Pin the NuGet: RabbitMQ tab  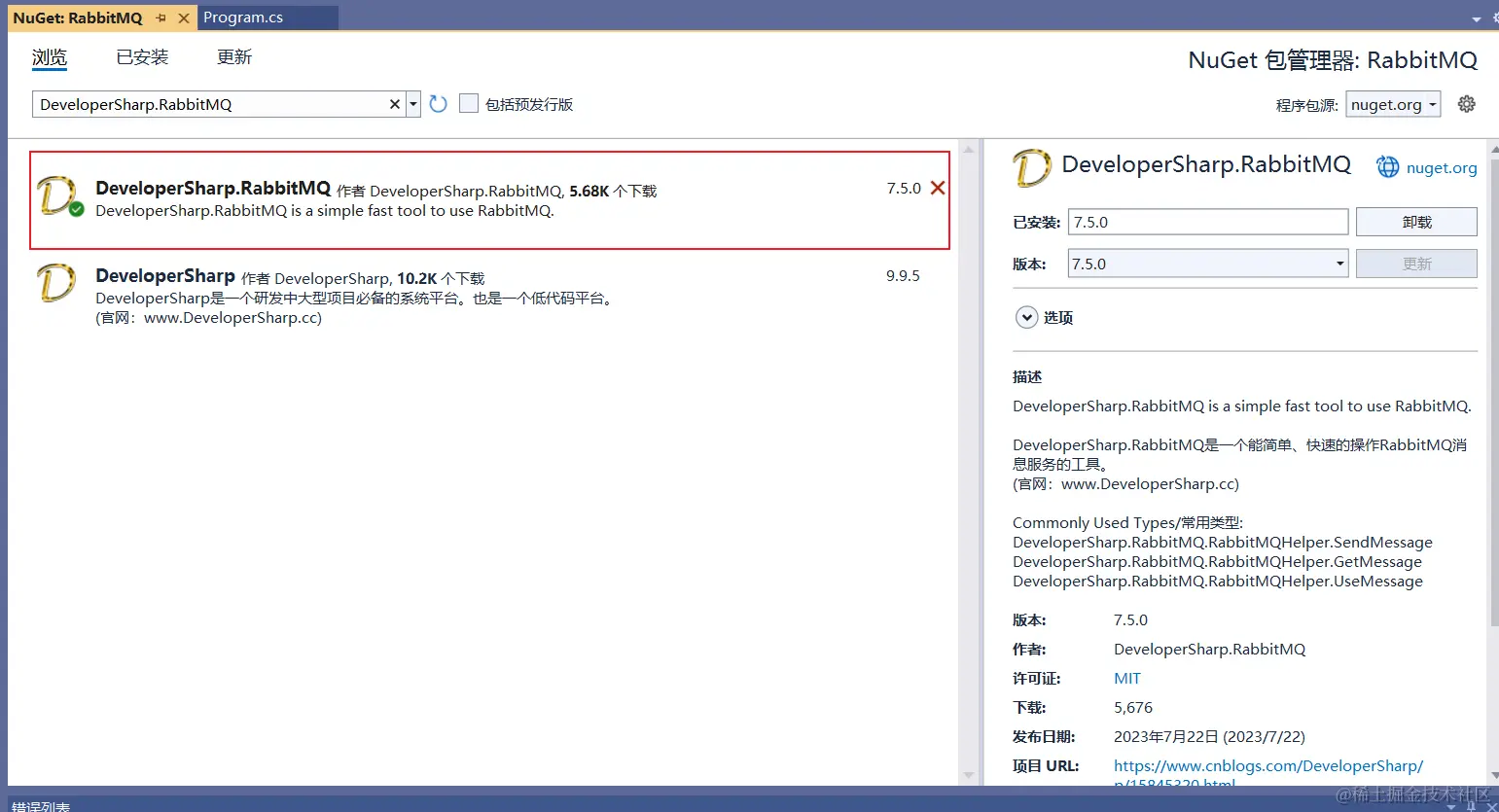pyautogui.click(x=161, y=18)
